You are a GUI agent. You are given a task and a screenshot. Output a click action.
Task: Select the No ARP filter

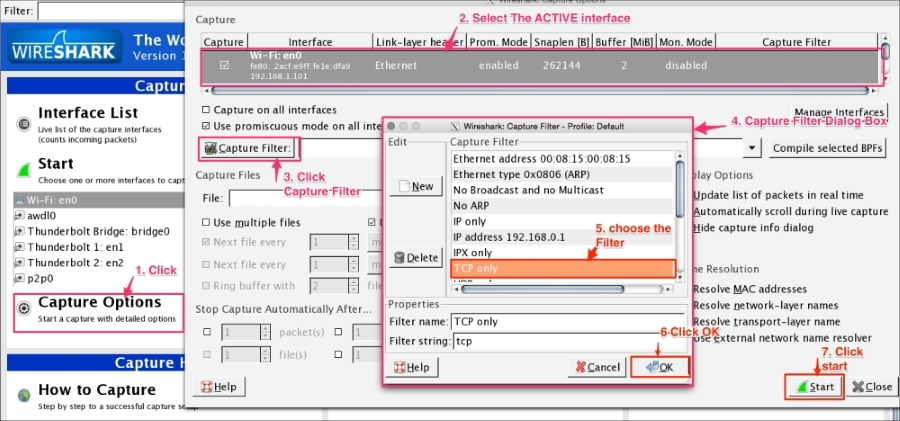click(562, 205)
